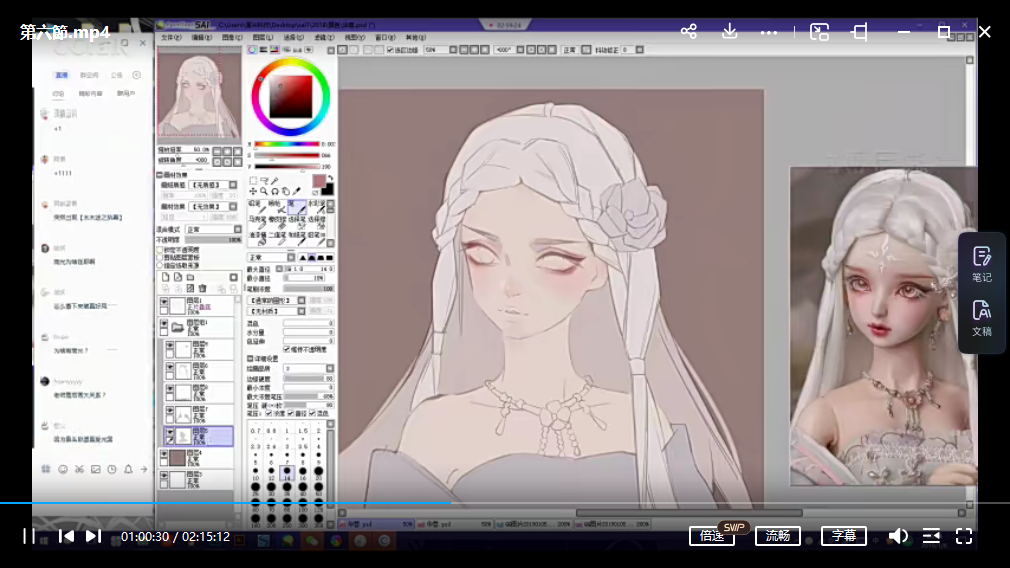Open the 倍速 playback speed options

tap(712, 536)
